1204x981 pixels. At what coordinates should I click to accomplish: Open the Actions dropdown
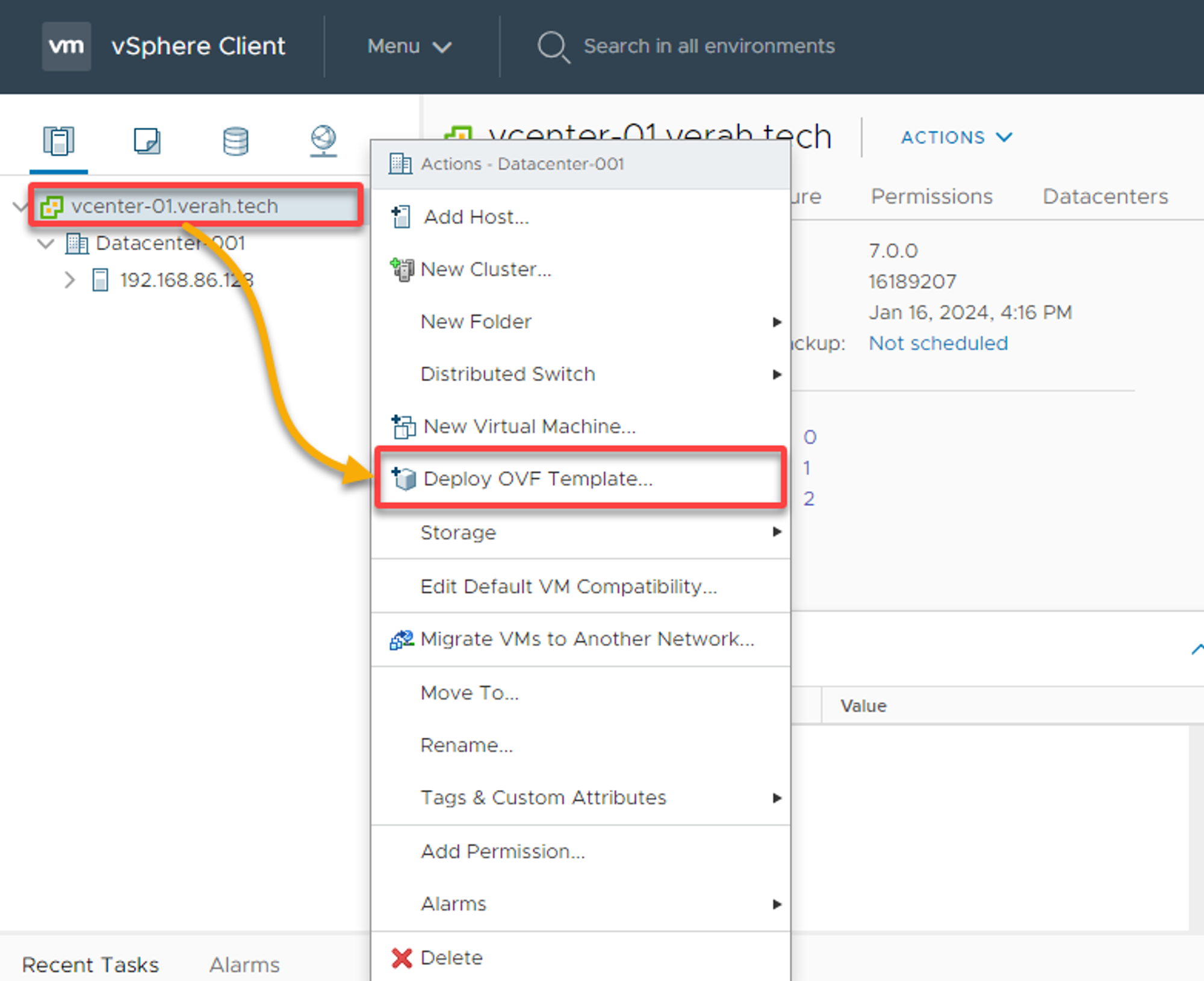click(955, 137)
